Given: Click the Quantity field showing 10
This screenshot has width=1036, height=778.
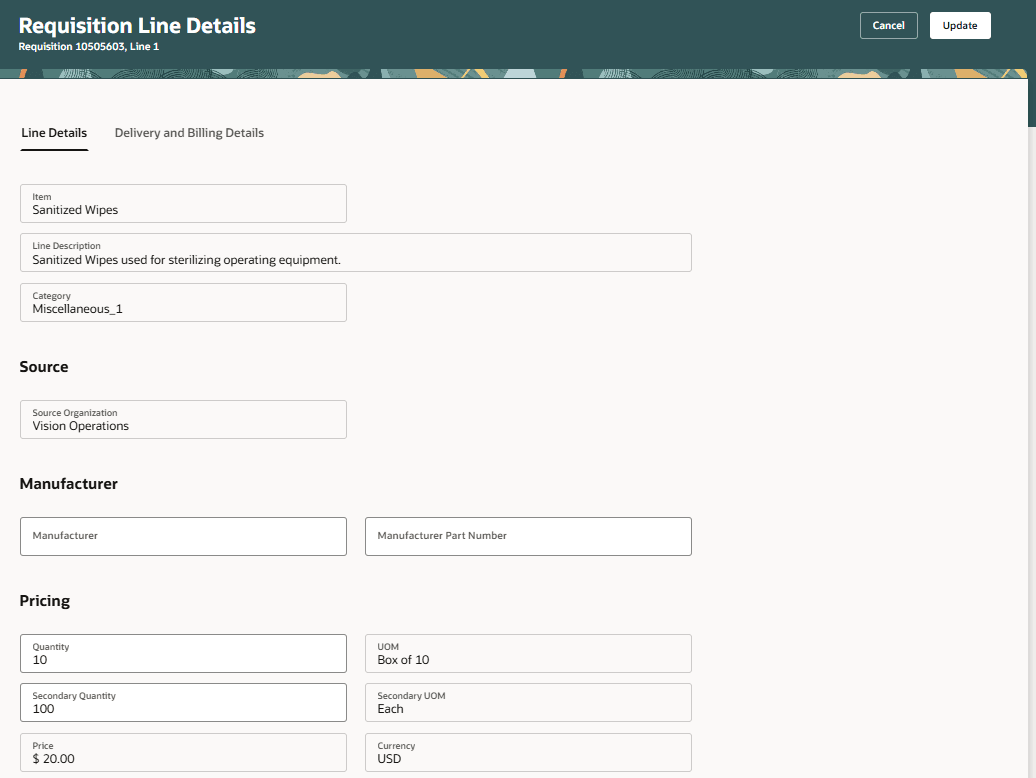Looking at the screenshot, I should pyautogui.click(x=183, y=653).
